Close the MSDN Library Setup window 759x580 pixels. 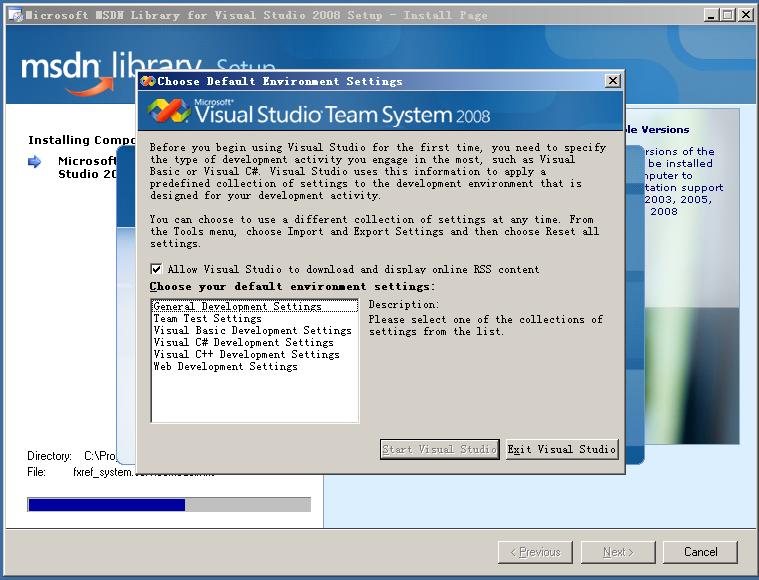point(745,15)
